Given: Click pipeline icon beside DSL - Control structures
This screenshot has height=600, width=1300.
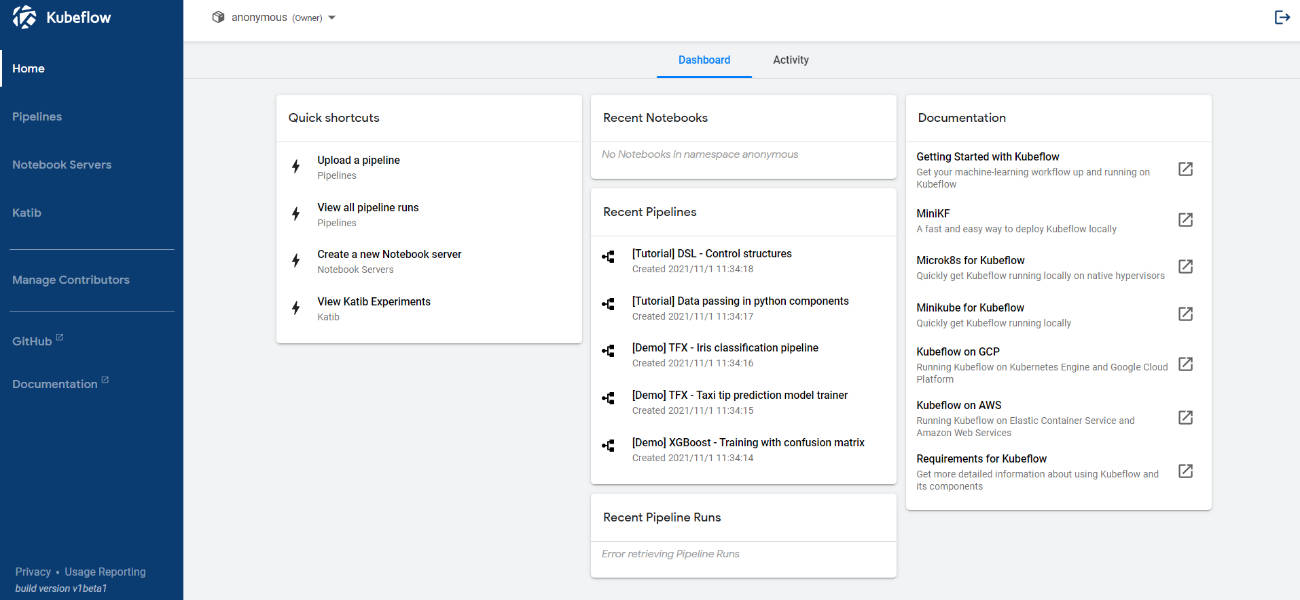Looking at the screenshot, I should [608, 257].
